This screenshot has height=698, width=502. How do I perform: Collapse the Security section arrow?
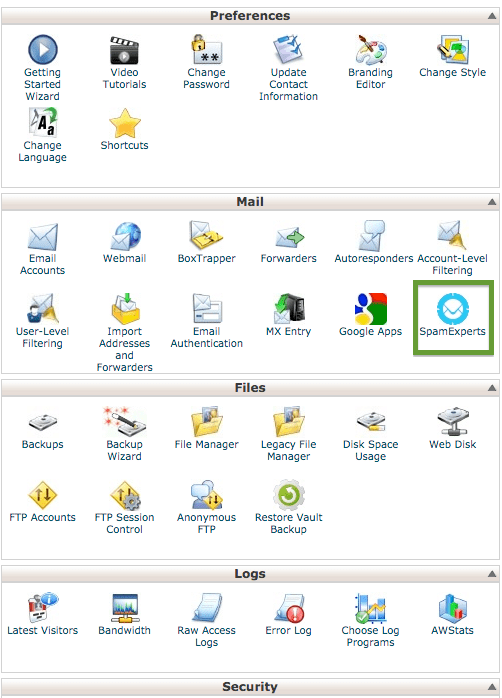tap(492, 687)
